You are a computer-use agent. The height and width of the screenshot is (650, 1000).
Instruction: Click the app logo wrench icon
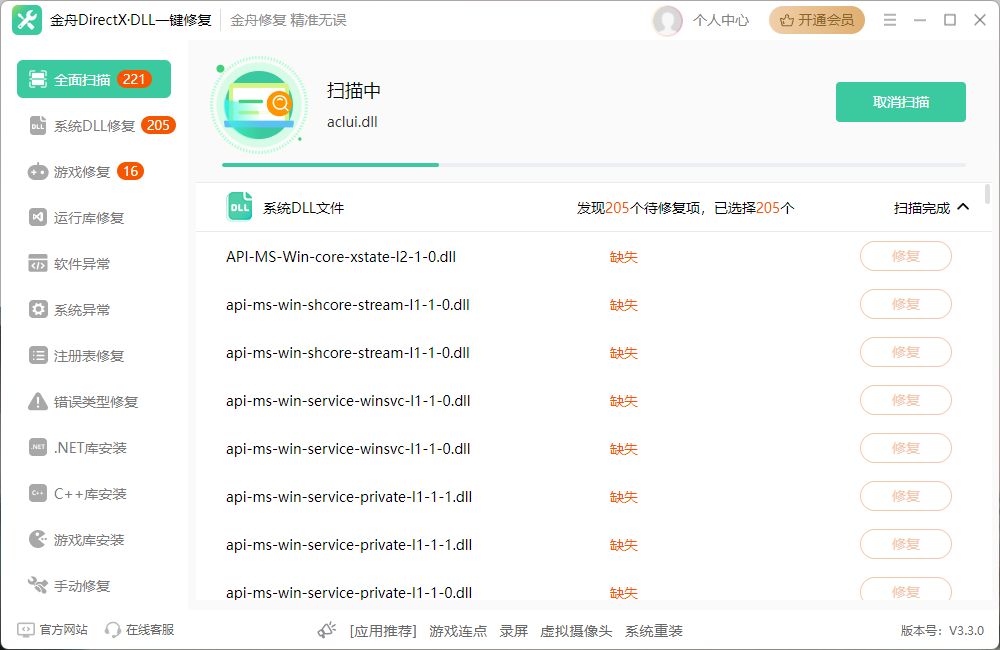coord(27,20)
